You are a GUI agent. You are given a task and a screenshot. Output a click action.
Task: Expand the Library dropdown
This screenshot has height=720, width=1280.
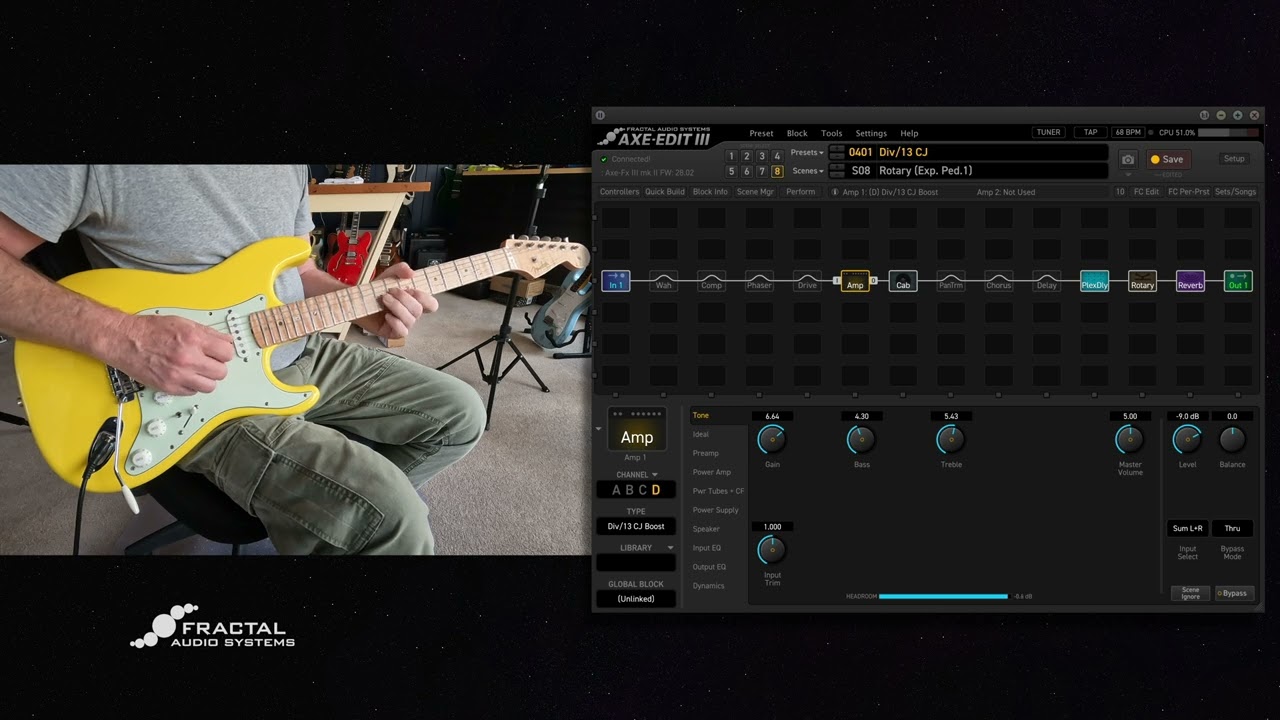tap(670, 548)
